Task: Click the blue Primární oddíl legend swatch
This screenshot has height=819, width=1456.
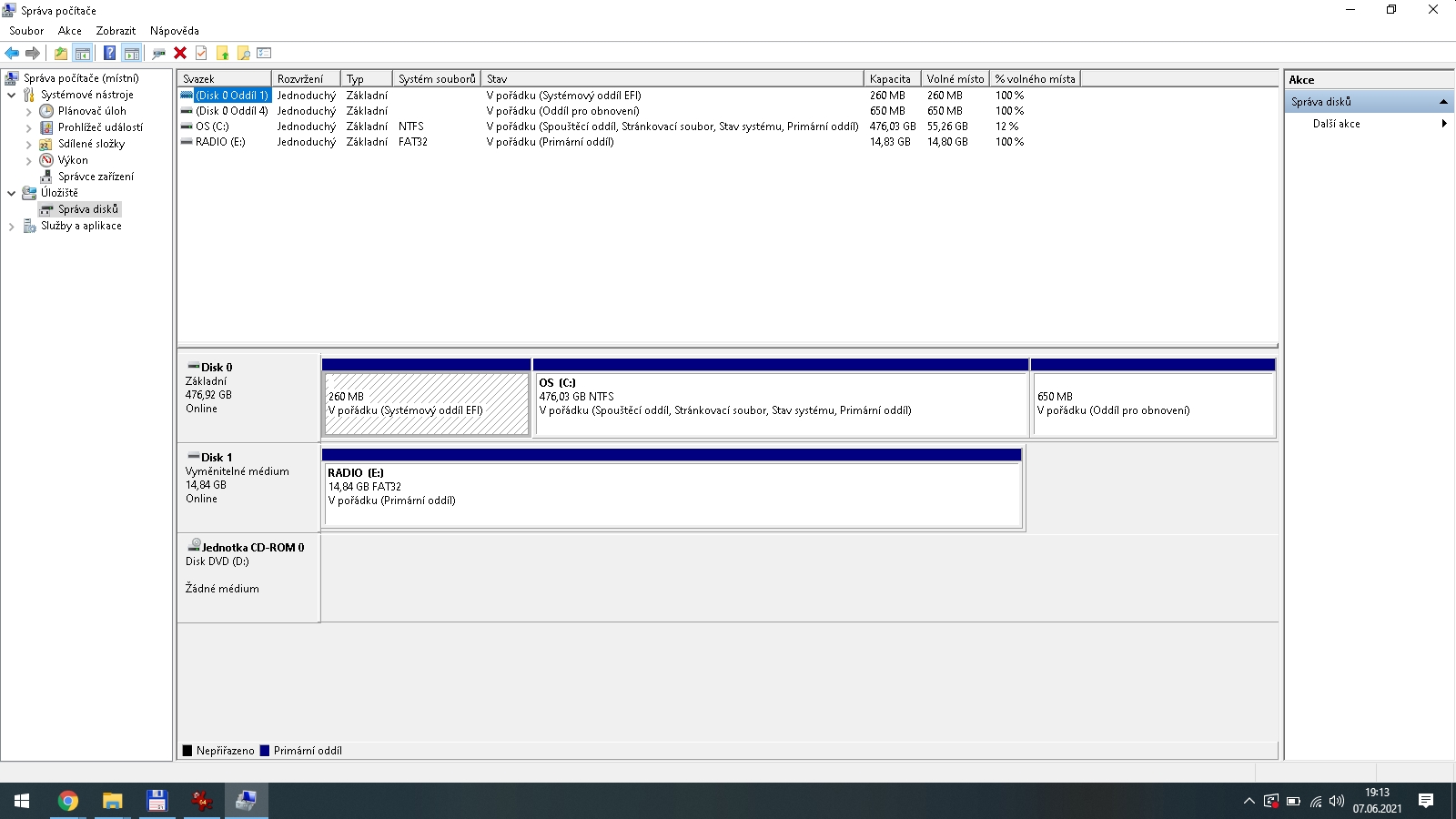Action: click(x=265, y=751)
